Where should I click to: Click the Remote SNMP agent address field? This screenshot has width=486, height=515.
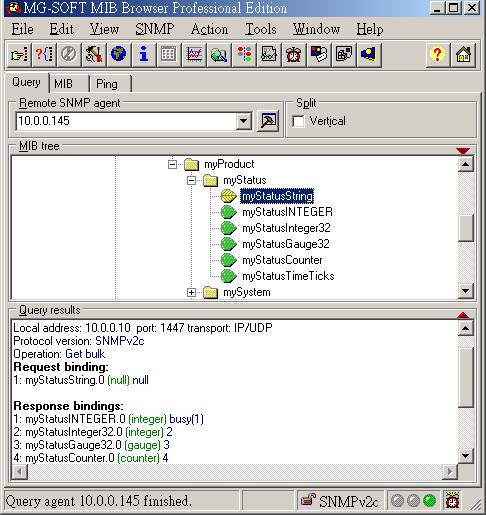(126, 121)
